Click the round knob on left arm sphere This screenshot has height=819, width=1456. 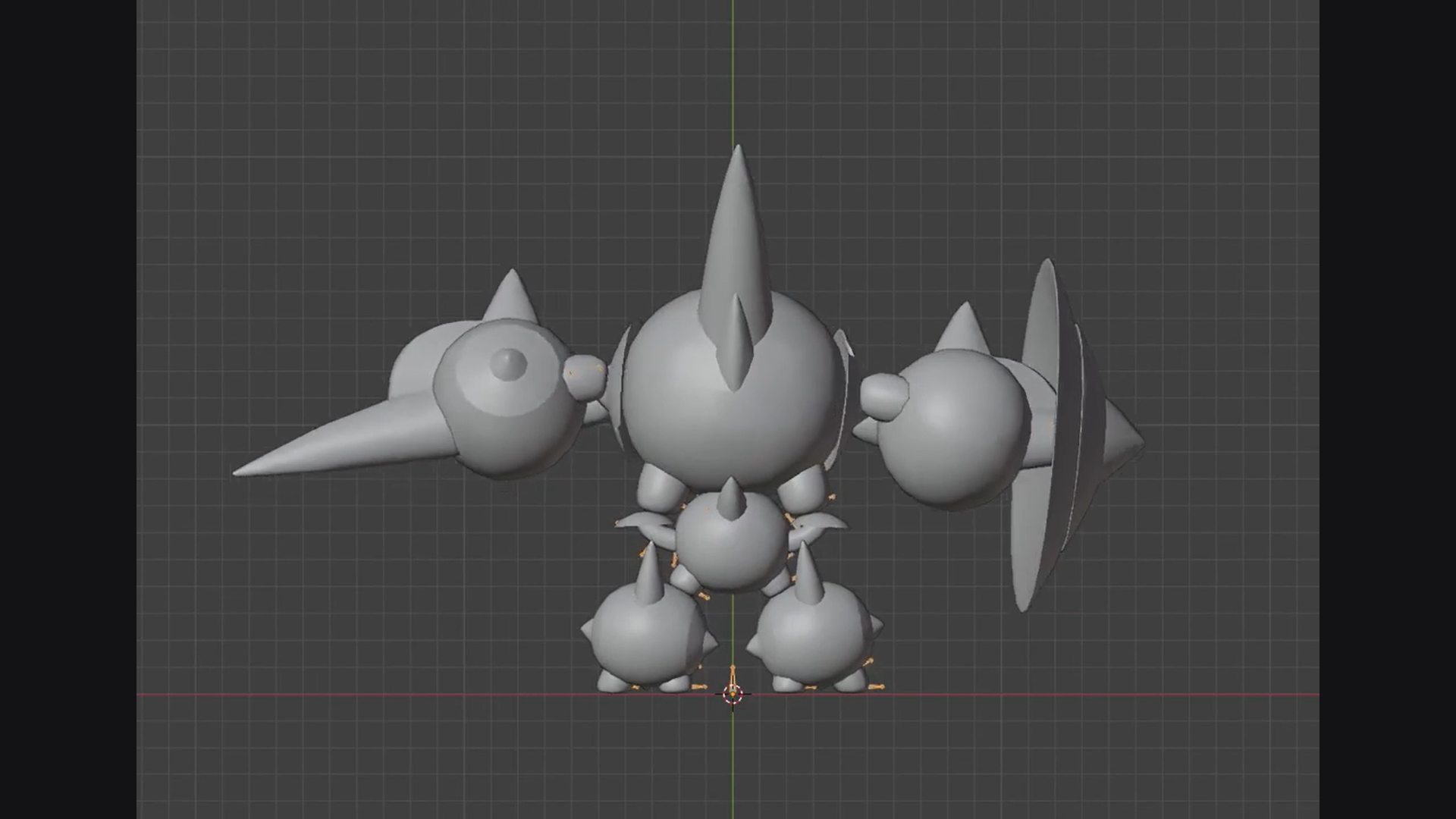(508, 364)
